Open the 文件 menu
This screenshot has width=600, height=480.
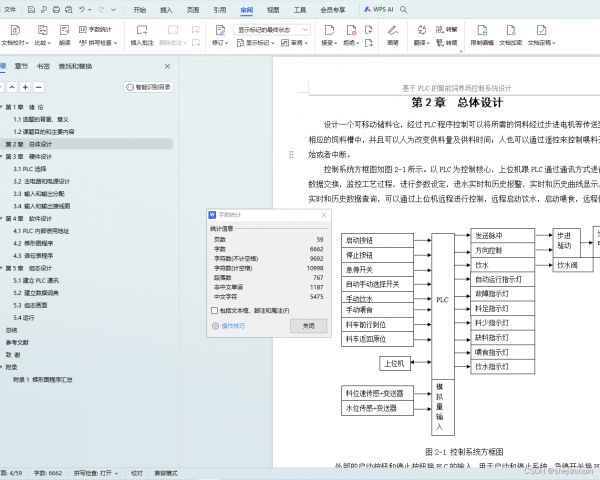9,10
